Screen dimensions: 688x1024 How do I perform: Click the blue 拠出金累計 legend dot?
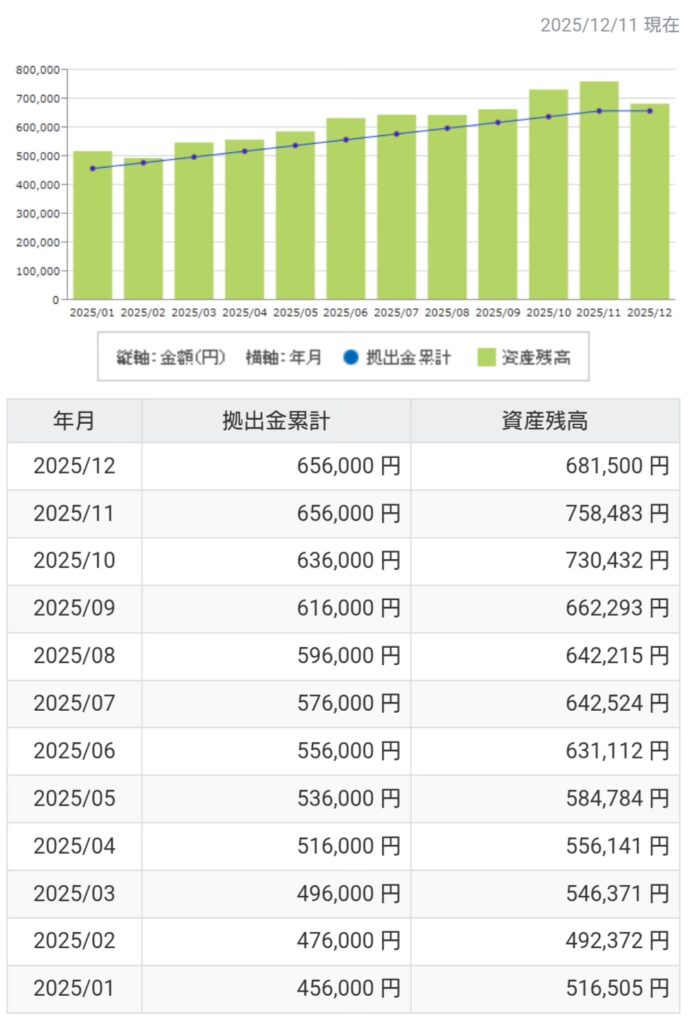(x=347, y=358)
